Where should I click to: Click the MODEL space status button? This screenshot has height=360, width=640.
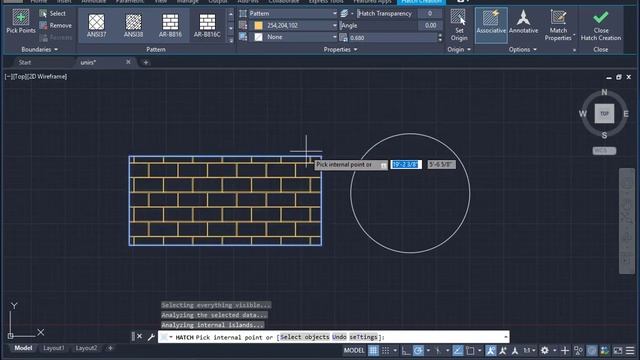(354, 350)
